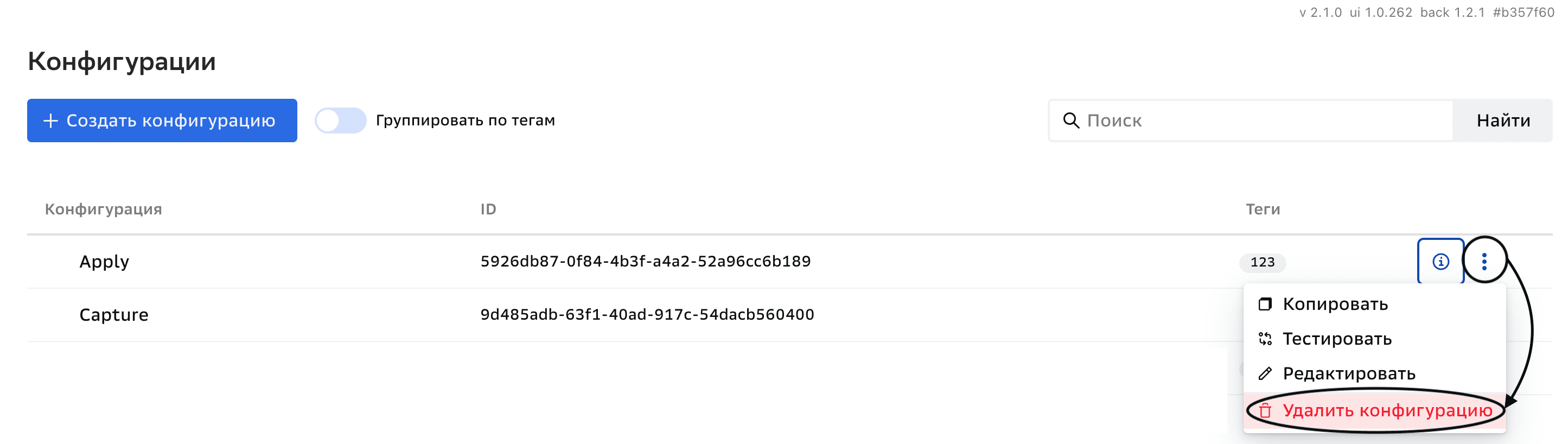Click the magnifier search icon
This screenshot has height=444, width=1568.
point(1070,120)
